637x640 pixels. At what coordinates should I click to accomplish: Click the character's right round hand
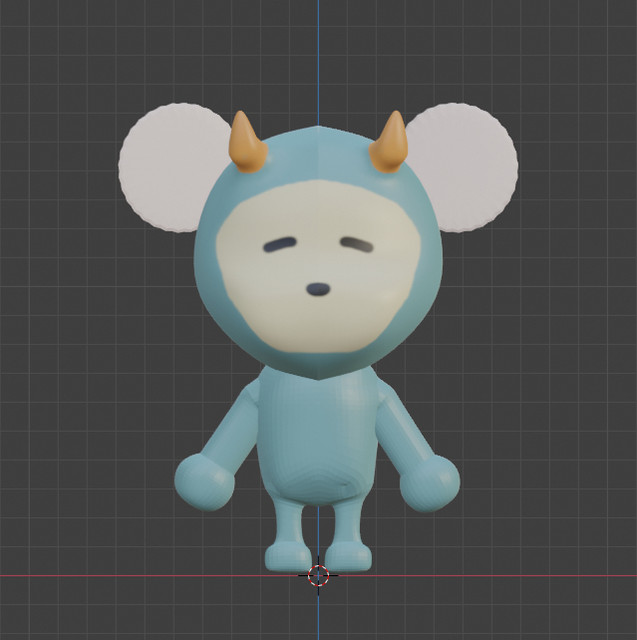[430, 484]
